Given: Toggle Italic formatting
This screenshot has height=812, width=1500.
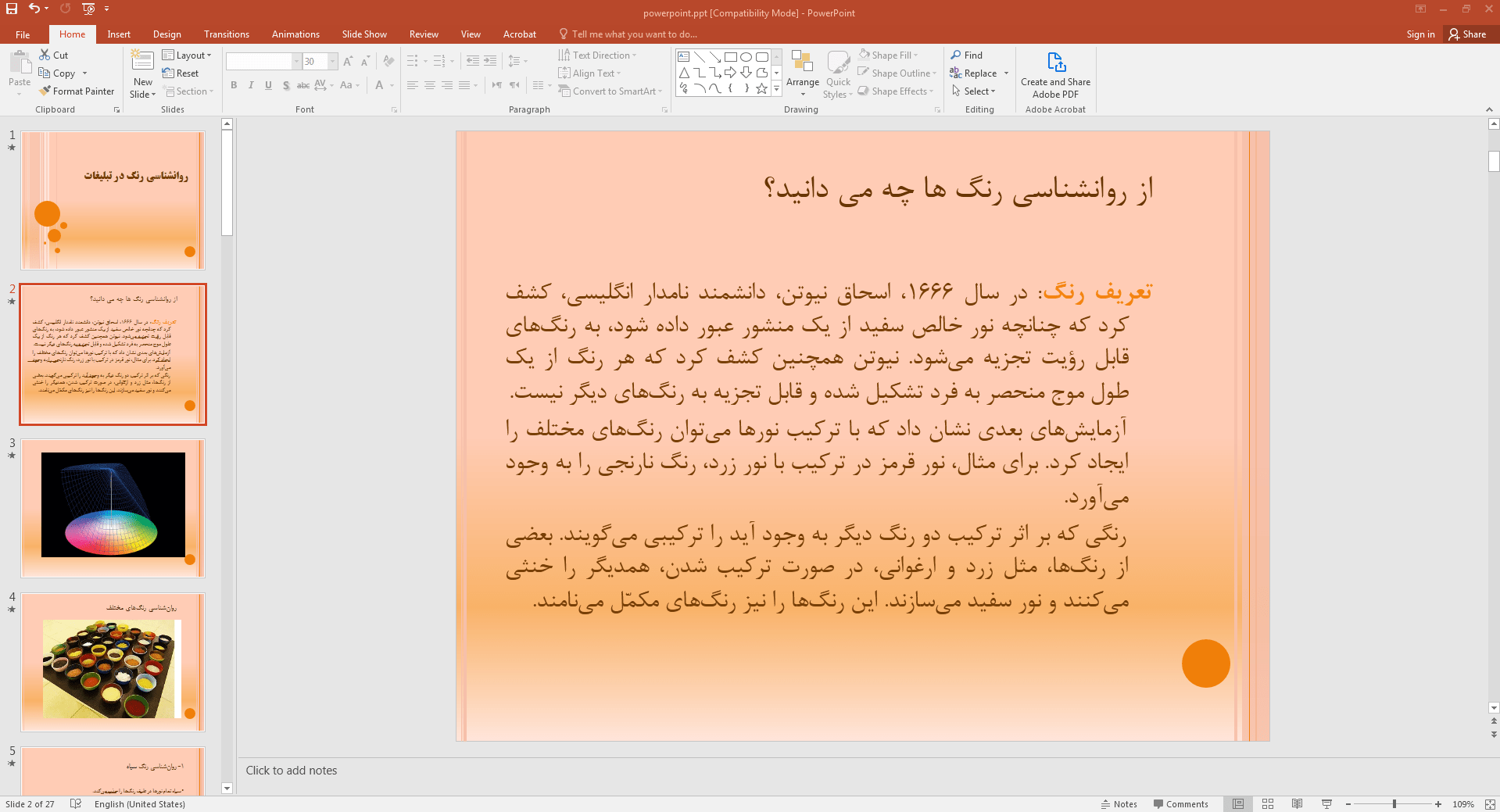Looking at the screenshot, I should (251, 85).
